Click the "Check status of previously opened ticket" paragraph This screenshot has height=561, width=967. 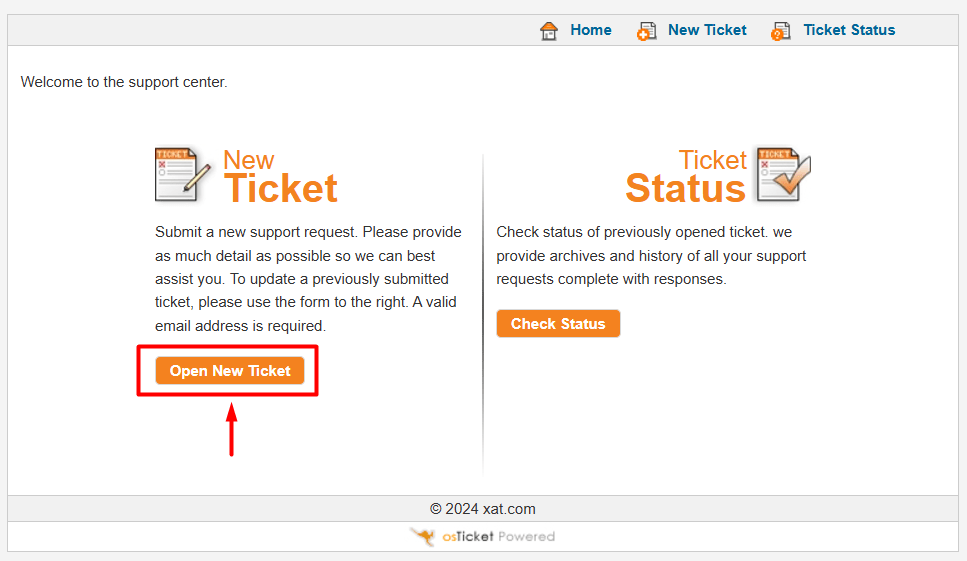651,255
